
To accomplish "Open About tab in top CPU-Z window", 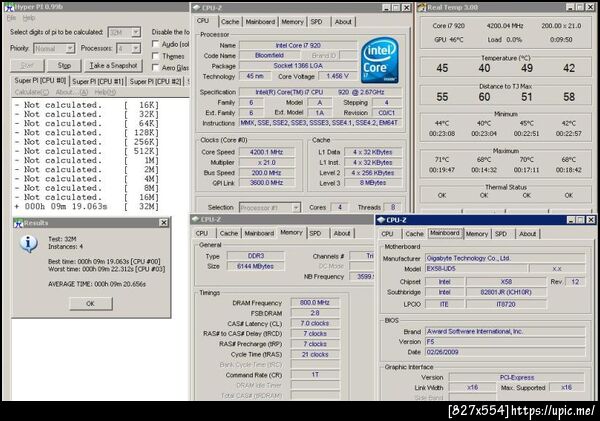I will [343, 22].
